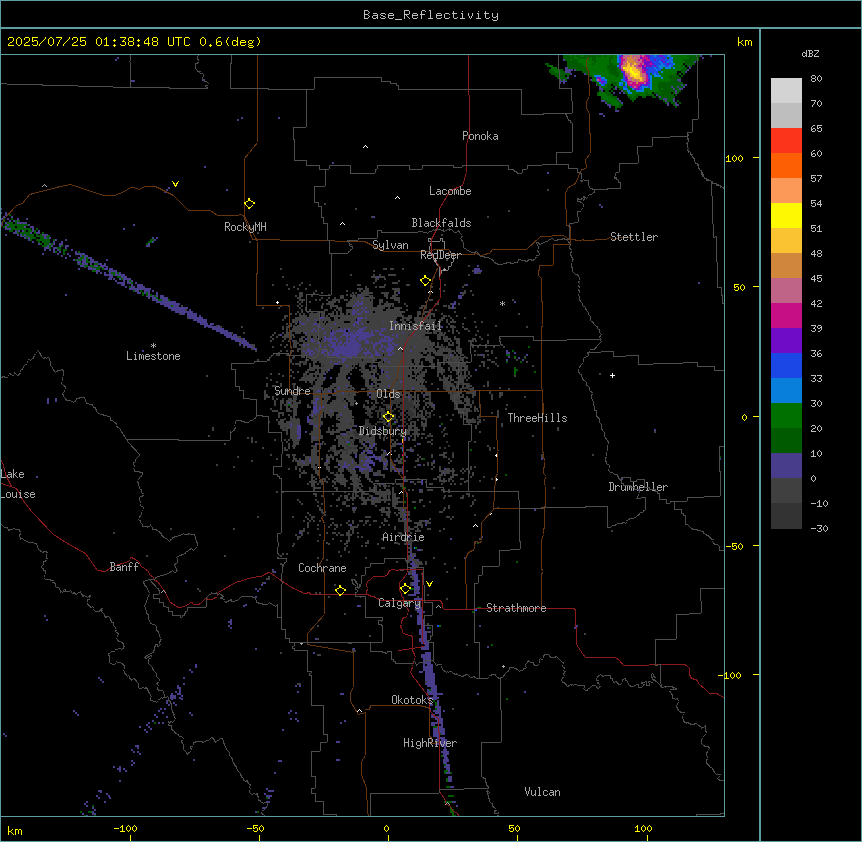Click the 45 value in the dBZ legend
862x842 pixels.
click(x=816, y=279)
